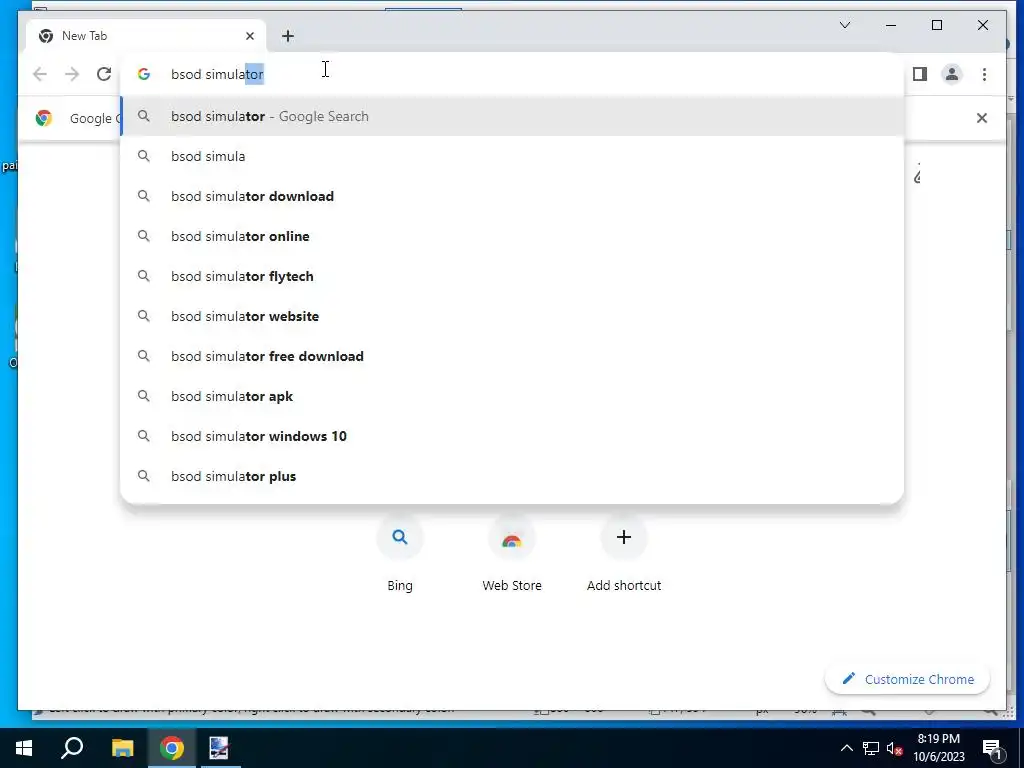Select 'bsod simulator plus' suggestion
1024x768 pixels.
pos(512,476)
